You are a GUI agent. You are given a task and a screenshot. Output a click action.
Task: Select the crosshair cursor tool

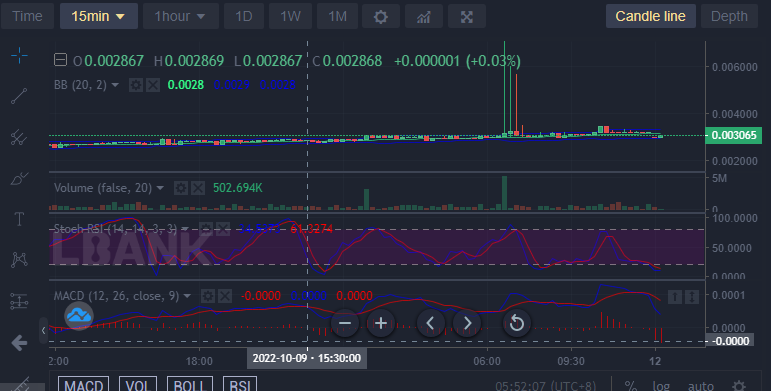click(x=19, y=56)
